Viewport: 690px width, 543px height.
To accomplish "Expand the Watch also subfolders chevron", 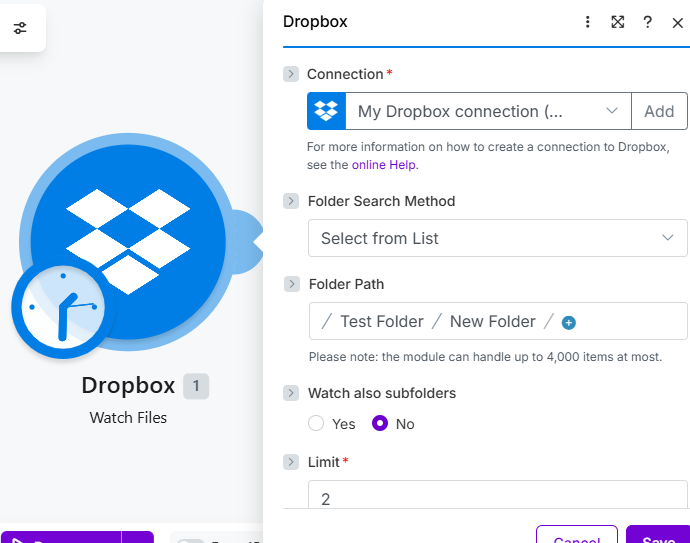I will tap(291, 393).
